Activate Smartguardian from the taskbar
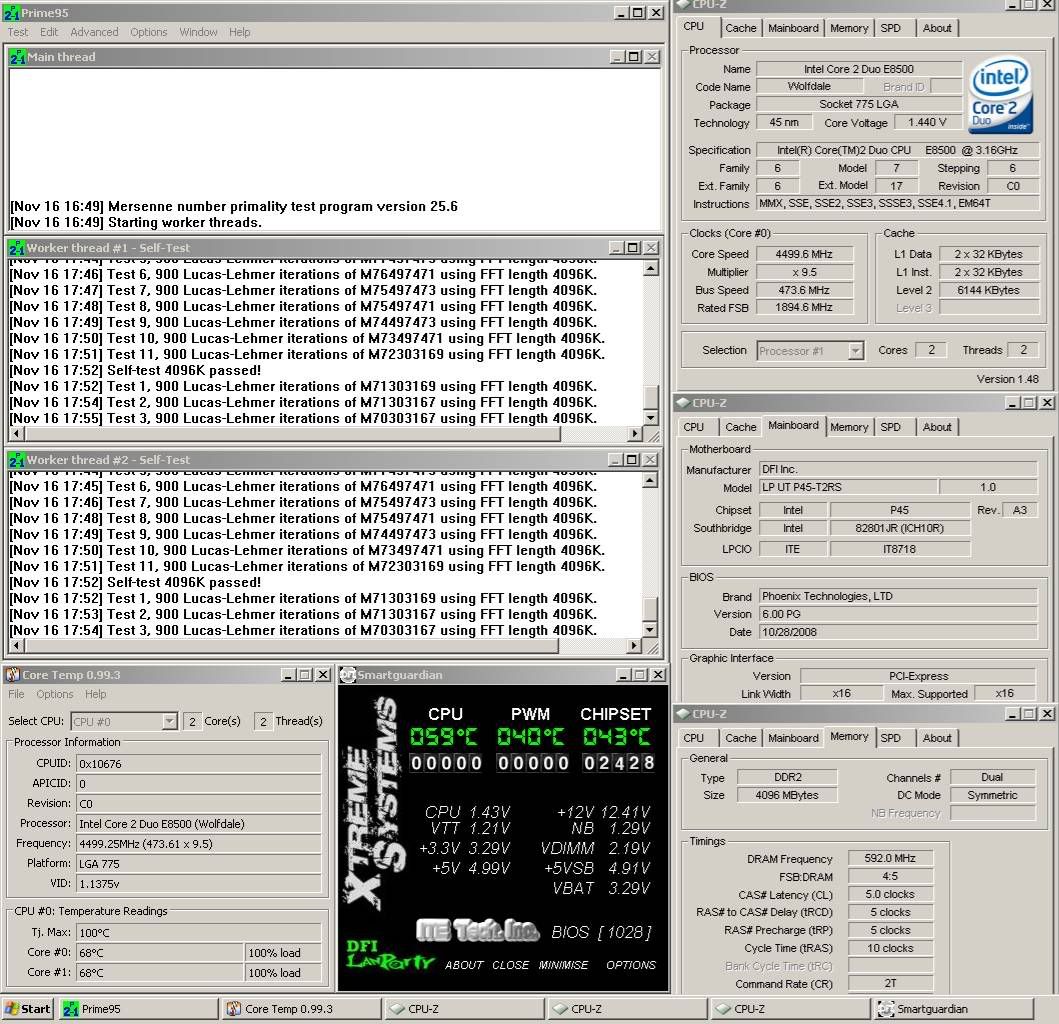 tap(953, 1008)
